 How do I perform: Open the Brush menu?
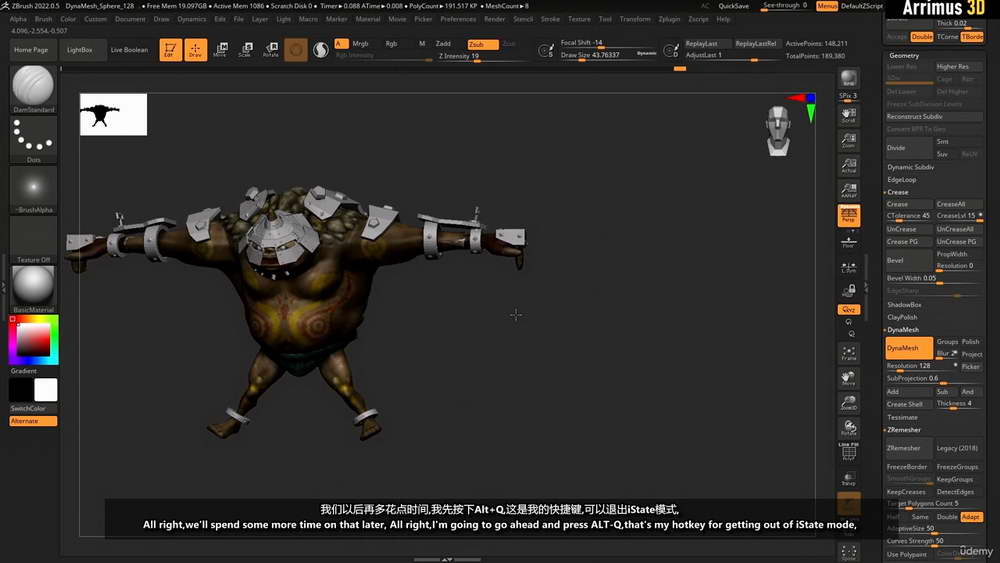[x=43, y=19]
